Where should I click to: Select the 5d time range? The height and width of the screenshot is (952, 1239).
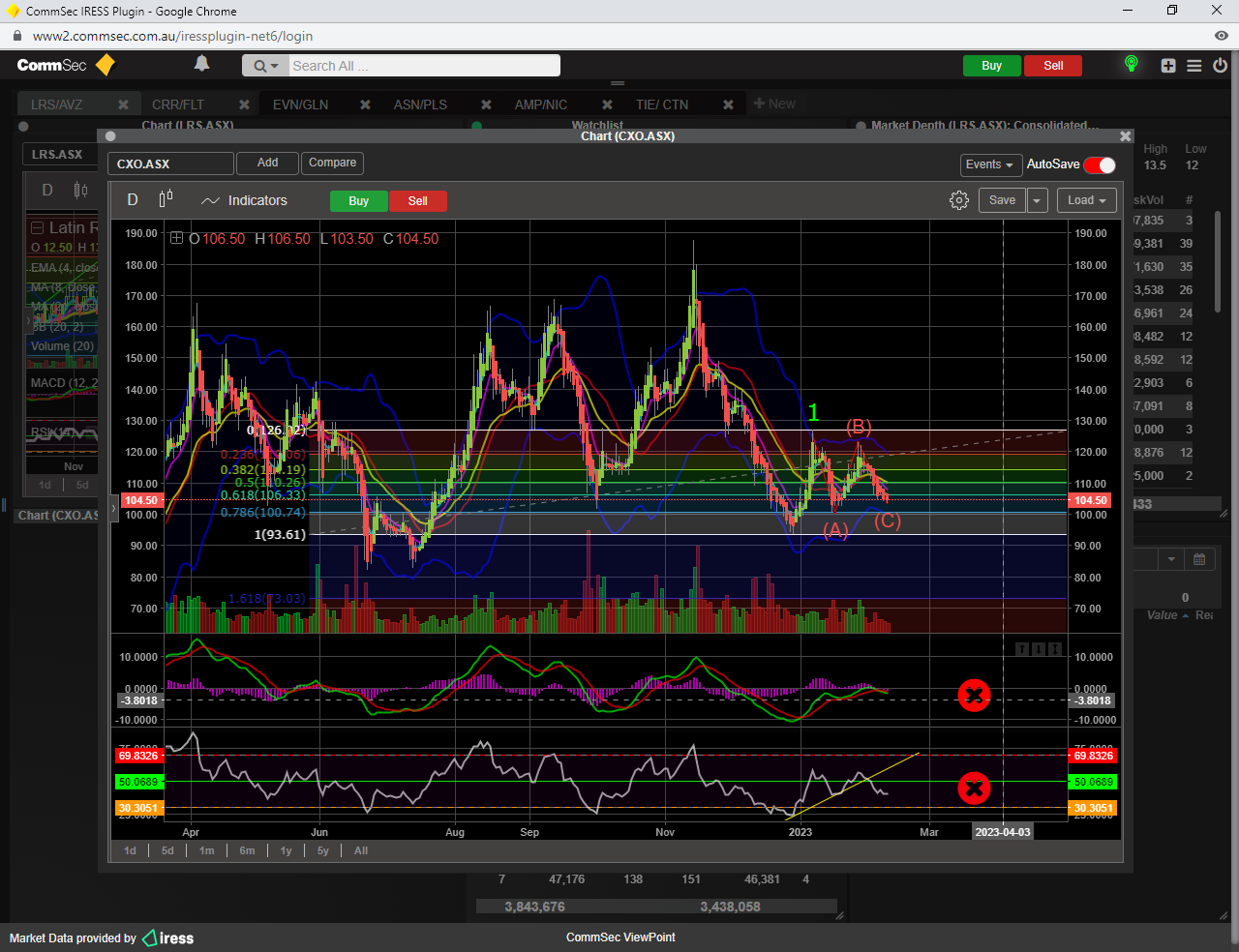(167, 851)
